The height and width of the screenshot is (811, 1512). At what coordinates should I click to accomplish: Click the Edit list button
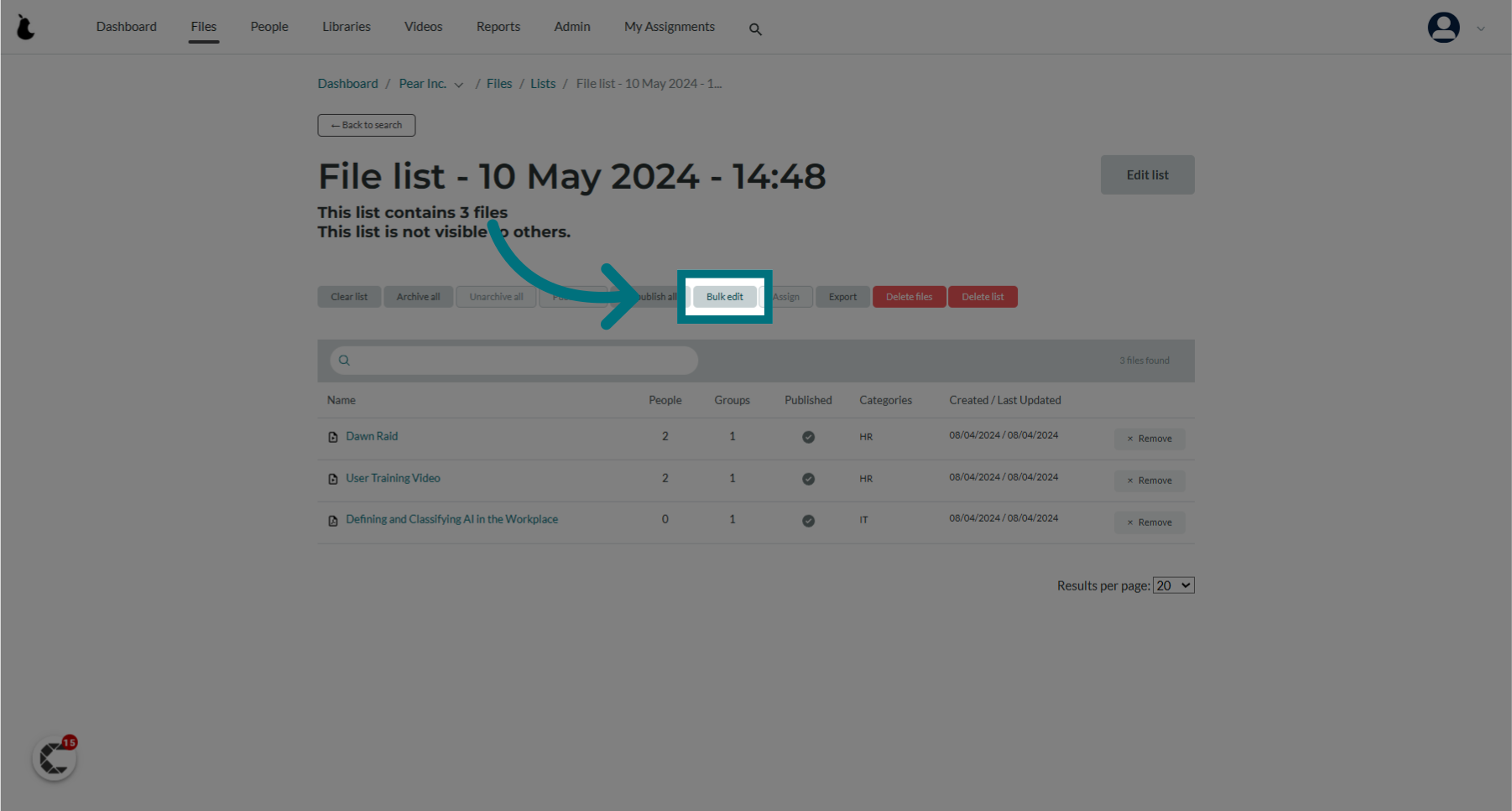coord(1147,174)
